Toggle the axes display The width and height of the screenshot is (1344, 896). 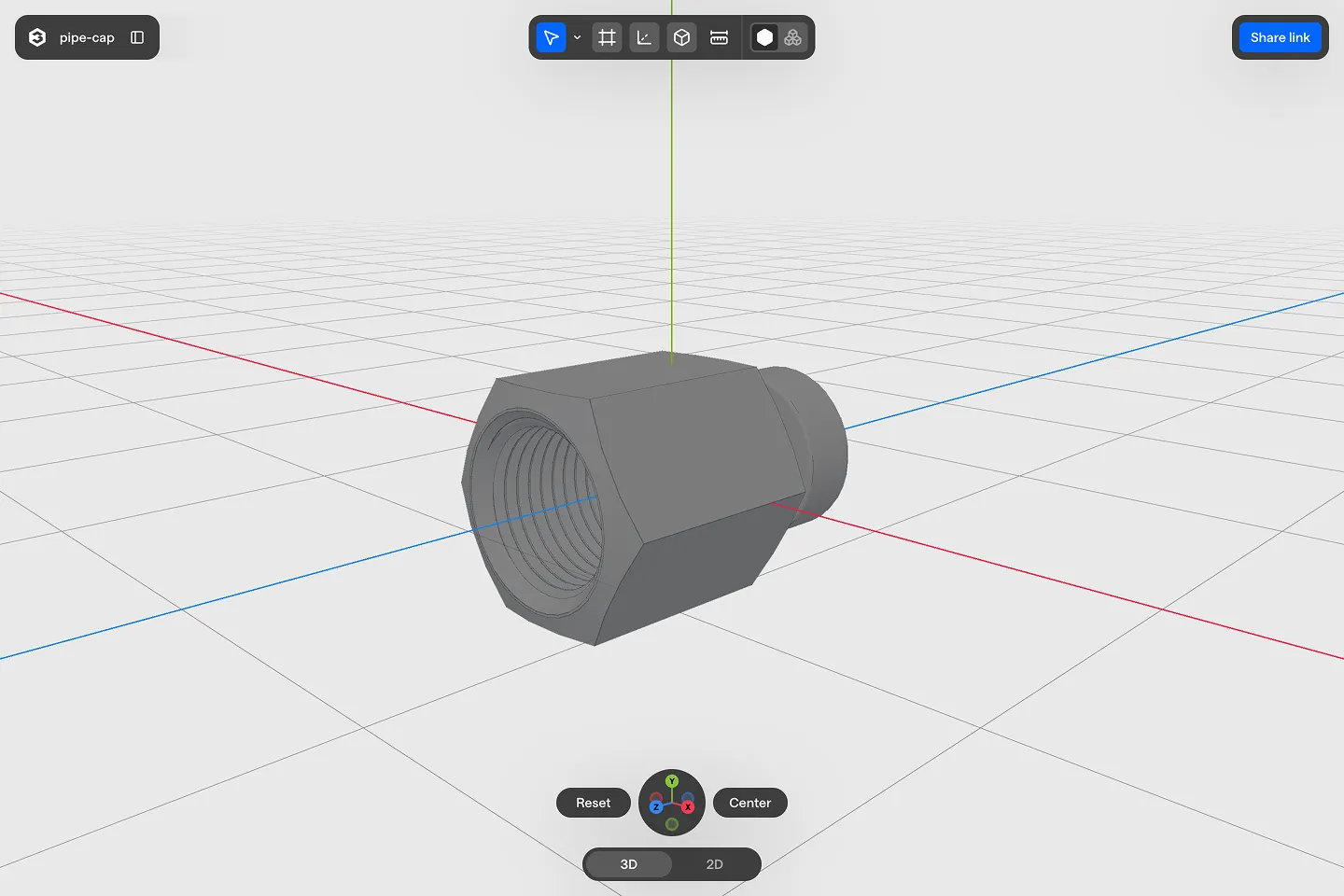(x=645, y=37)
